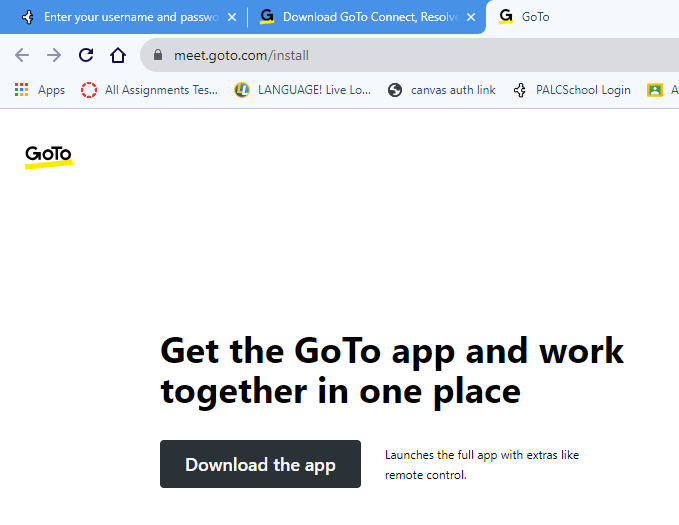This screenshot has width=679, height=525.
Task: Click the GoTo logo on the page
Action: point(48,156)
